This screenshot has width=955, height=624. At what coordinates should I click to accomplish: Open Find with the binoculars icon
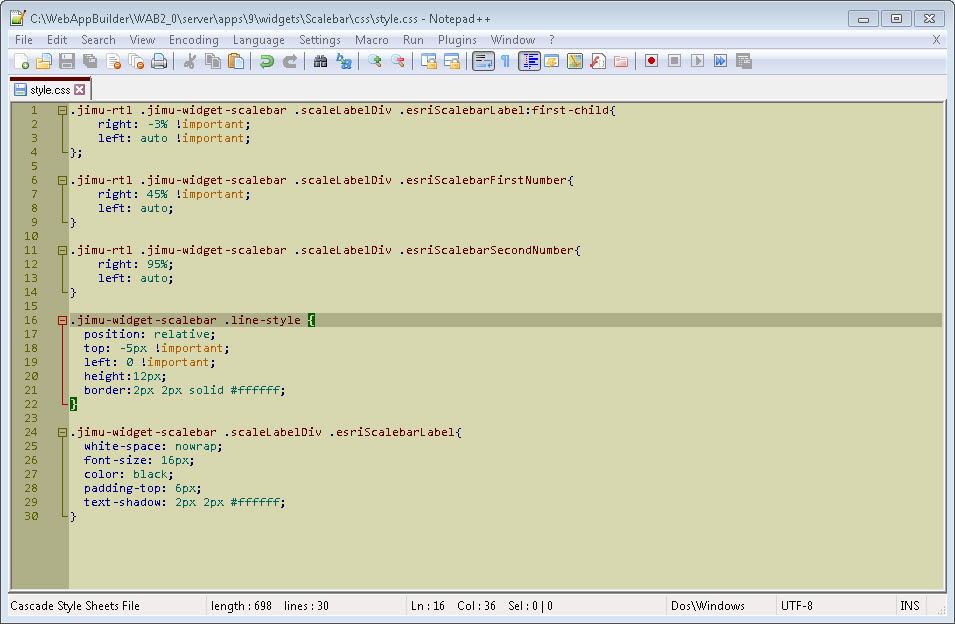pyautogui.click(x=321, y=61)
